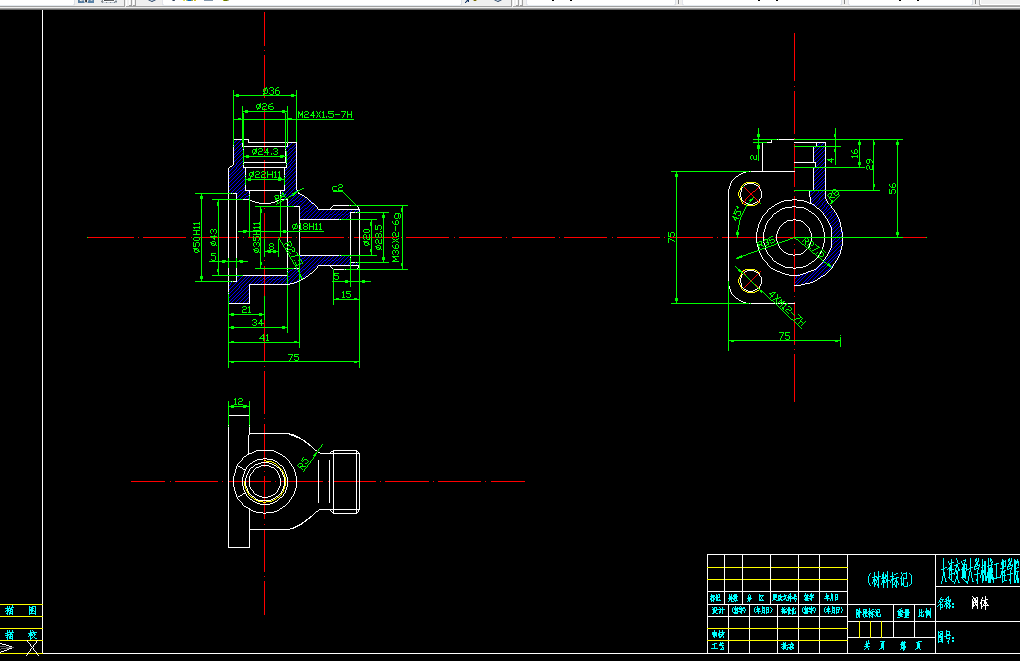Select the 12 dimension in the top view
Viewport: 1020px width, 661px height.
click(238, 401)
